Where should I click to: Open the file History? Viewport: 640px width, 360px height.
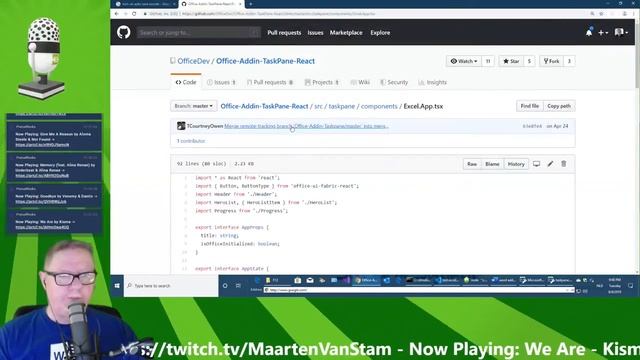click(x=516, y=164)
